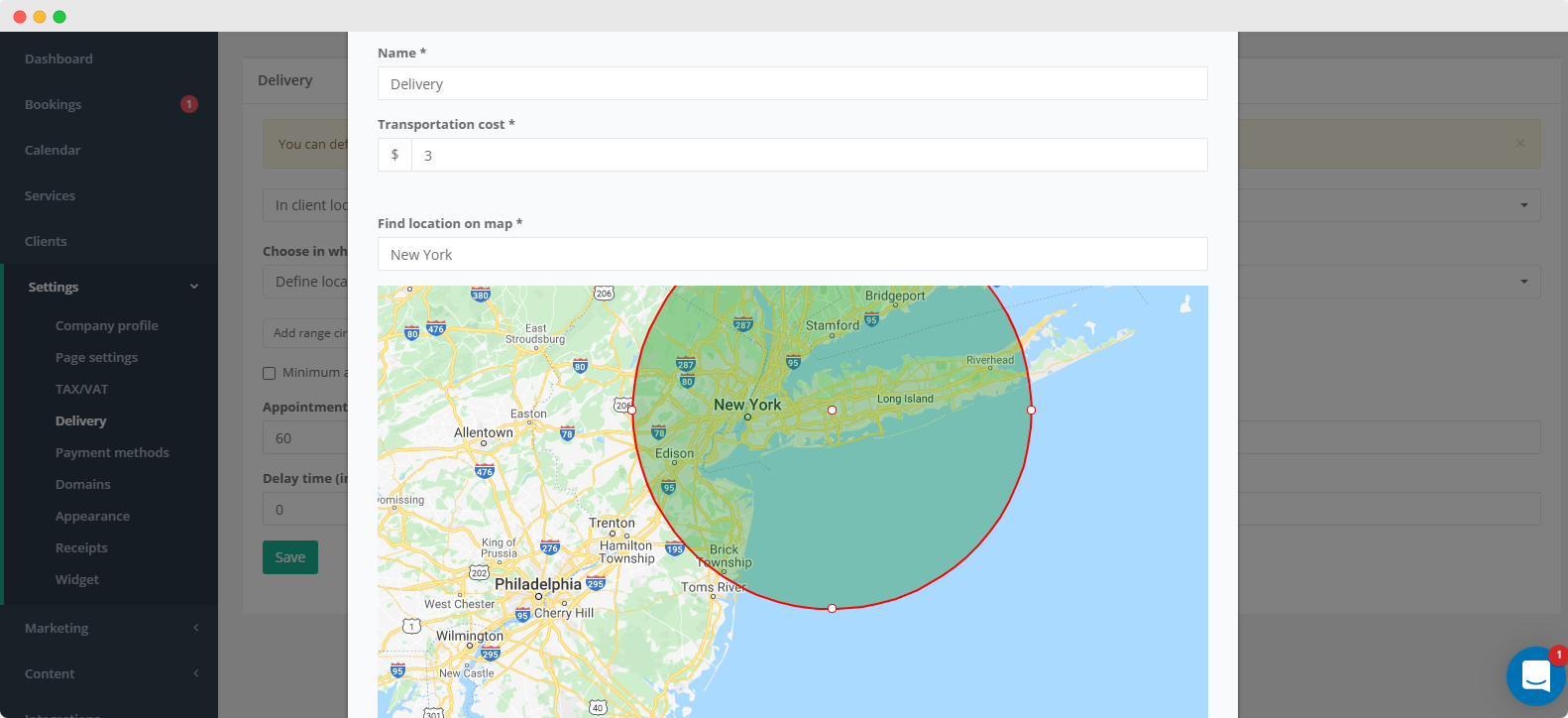Click the green Save button
Viewport: 1568px width, 718px height.
click(290, 557)
